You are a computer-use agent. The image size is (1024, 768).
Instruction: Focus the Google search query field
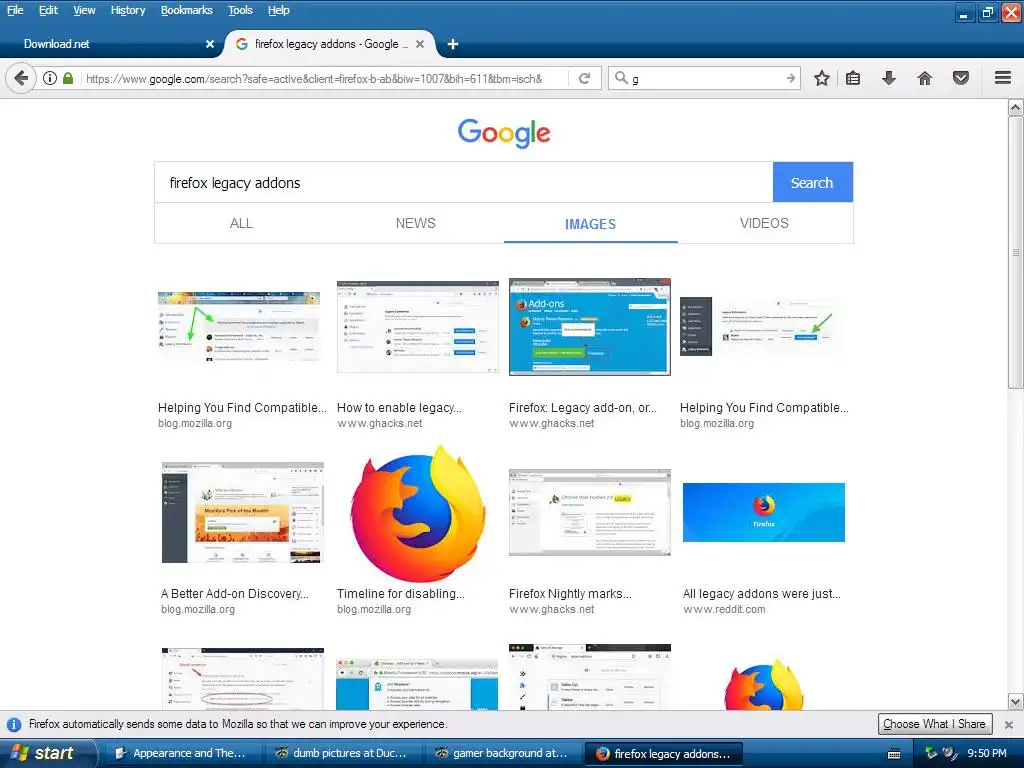point(464,182)
